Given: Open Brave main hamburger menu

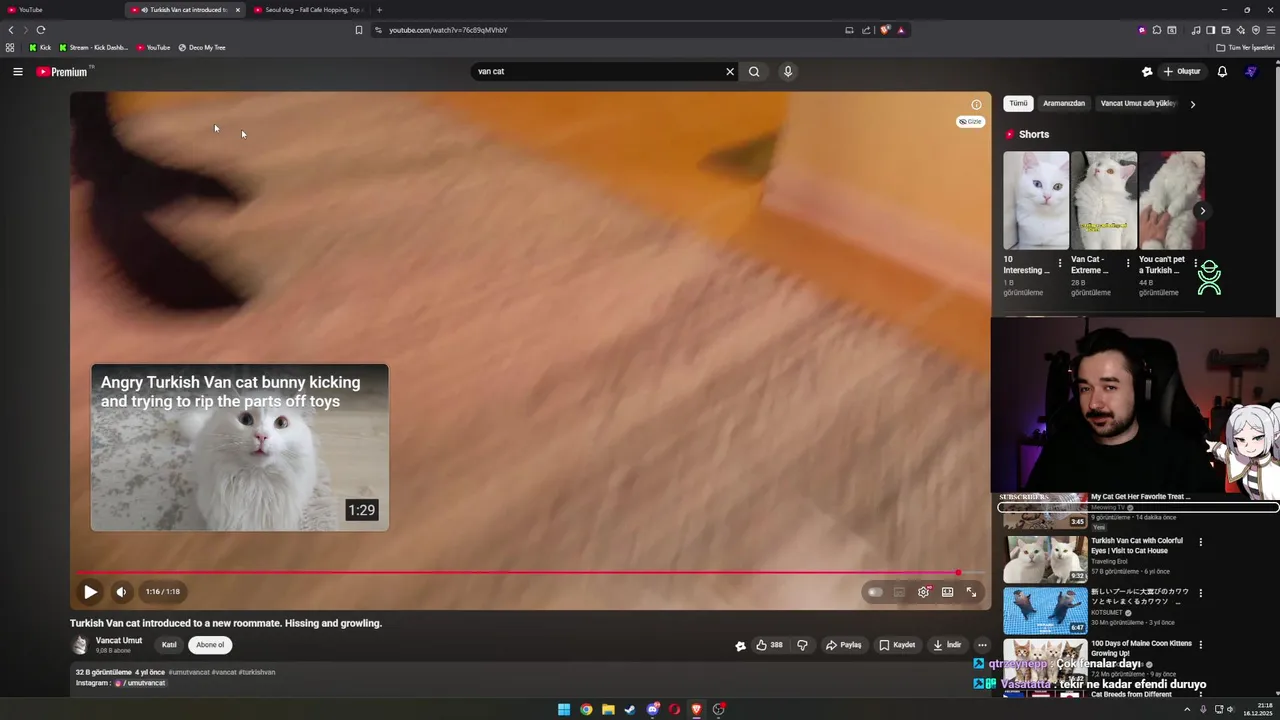Looking at the screenshot, I should (x=1271, y=30).
